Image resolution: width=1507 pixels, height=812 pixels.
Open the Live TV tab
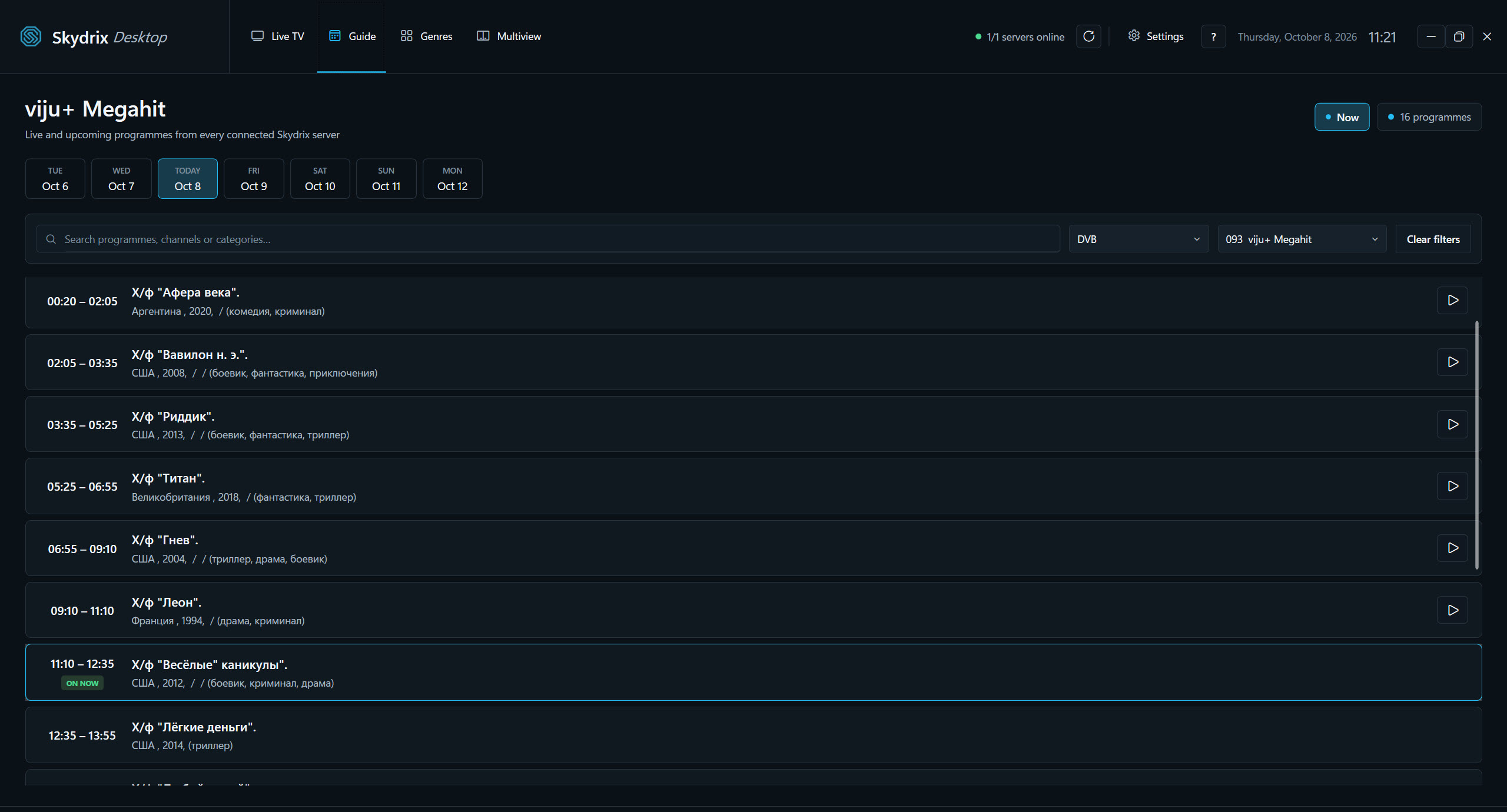278,36
